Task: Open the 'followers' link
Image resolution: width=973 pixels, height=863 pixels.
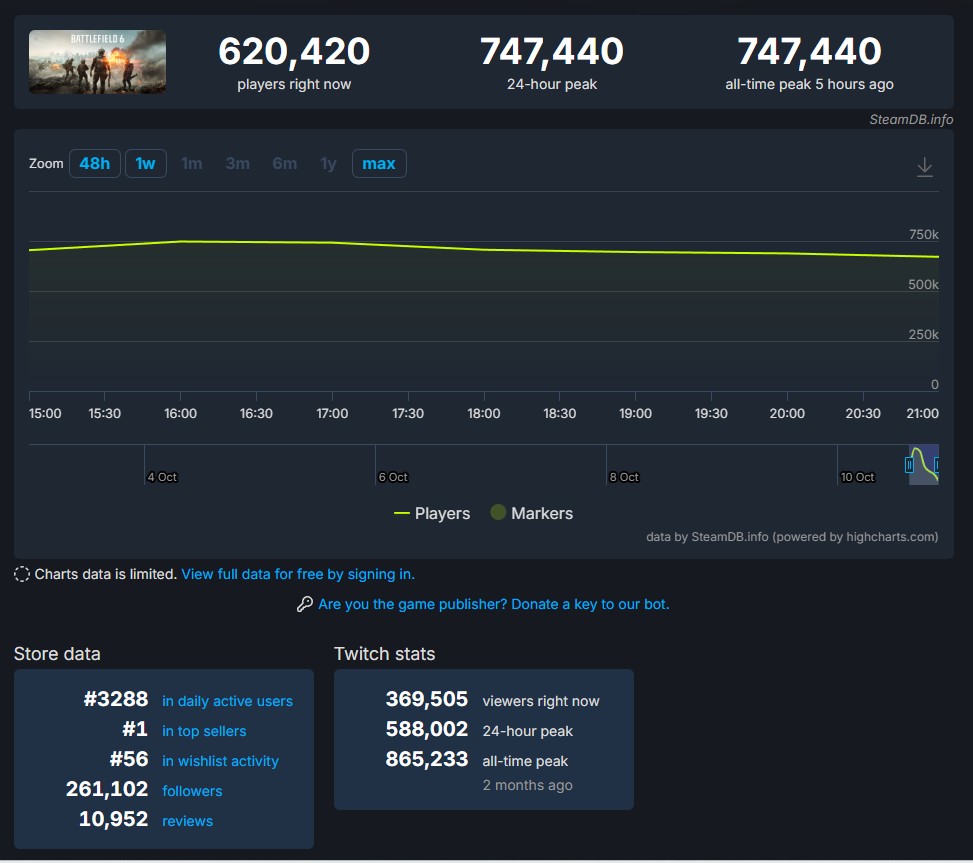Action: (x=192, y=791)
